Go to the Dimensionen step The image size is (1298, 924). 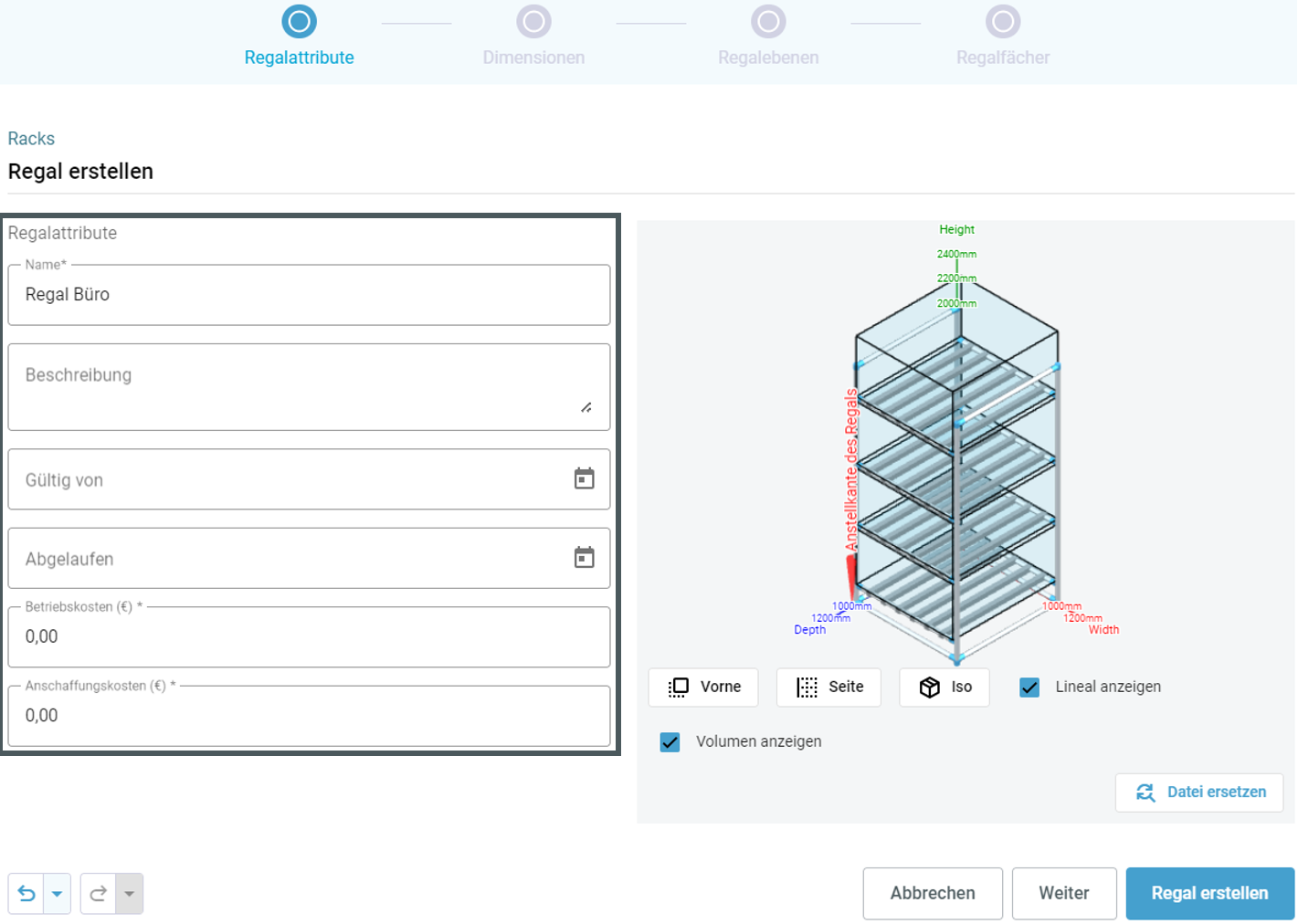click(533, 22)
